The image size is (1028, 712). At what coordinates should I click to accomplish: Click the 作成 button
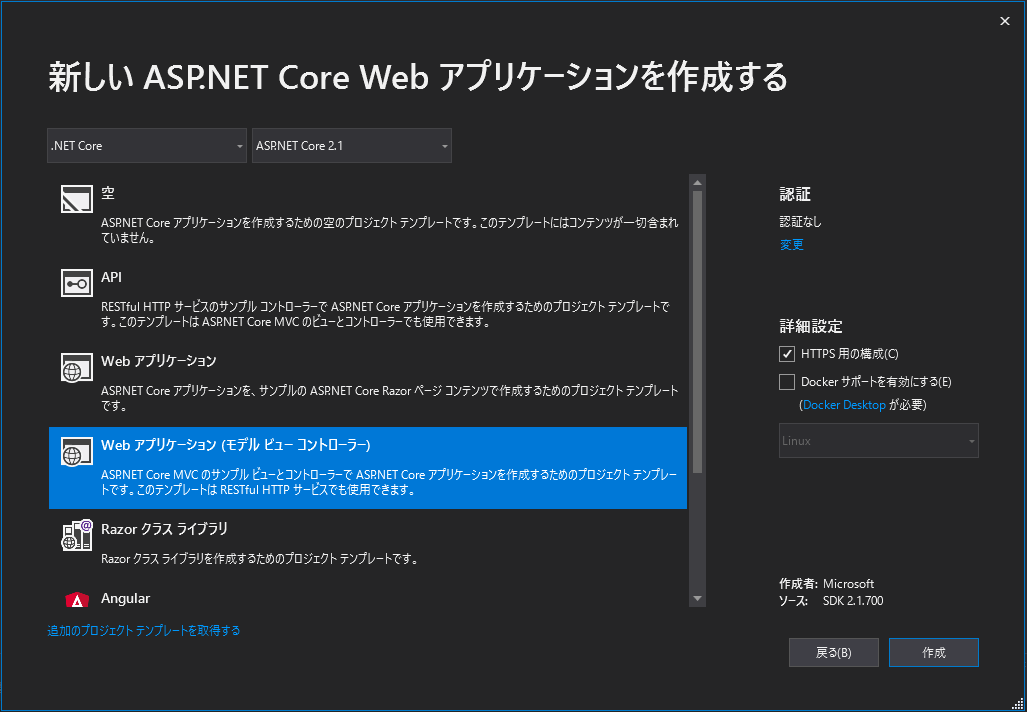(934, 652)
